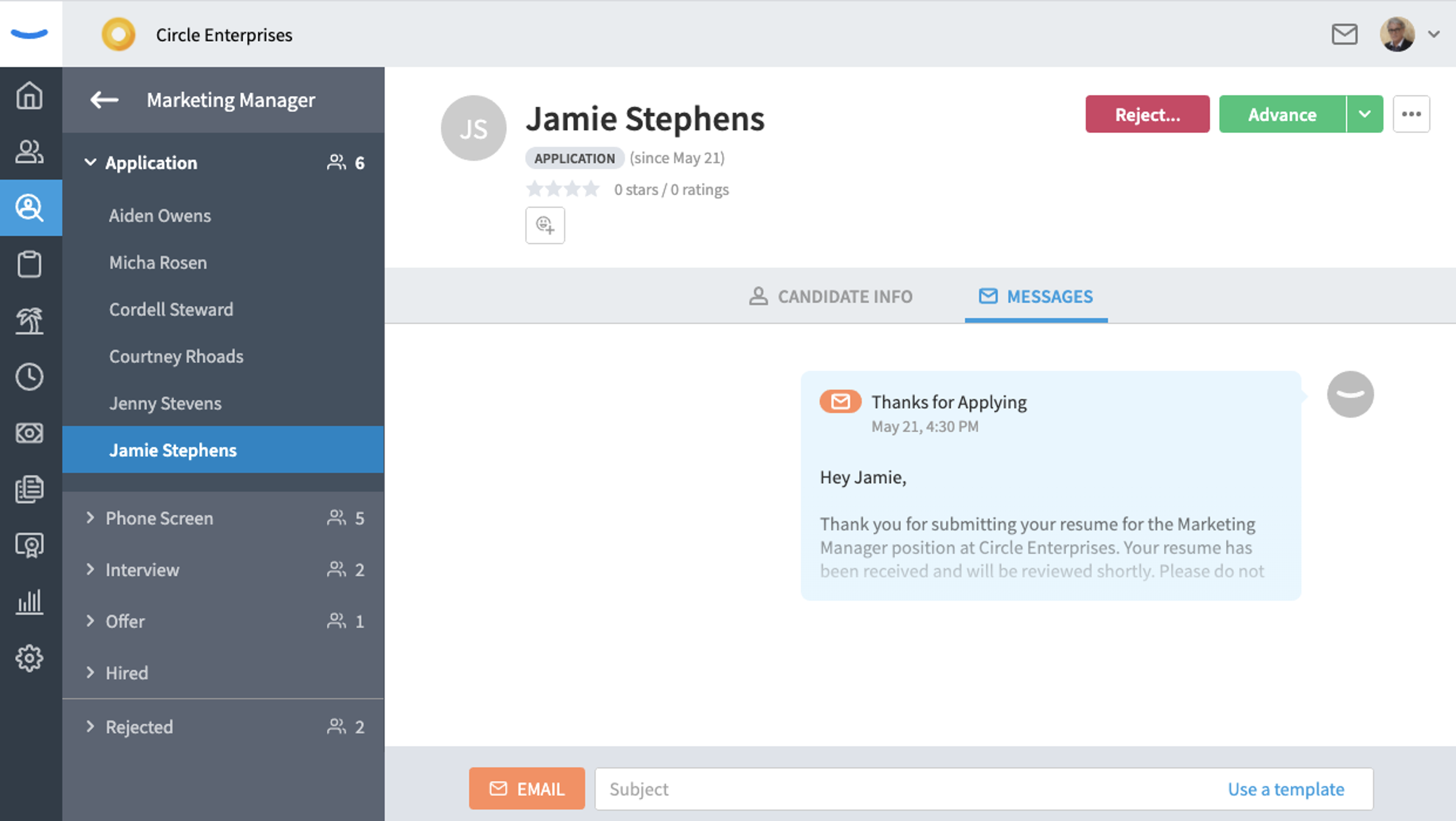
Task: Click the EMAIL button
Action: tap(527, 788)
